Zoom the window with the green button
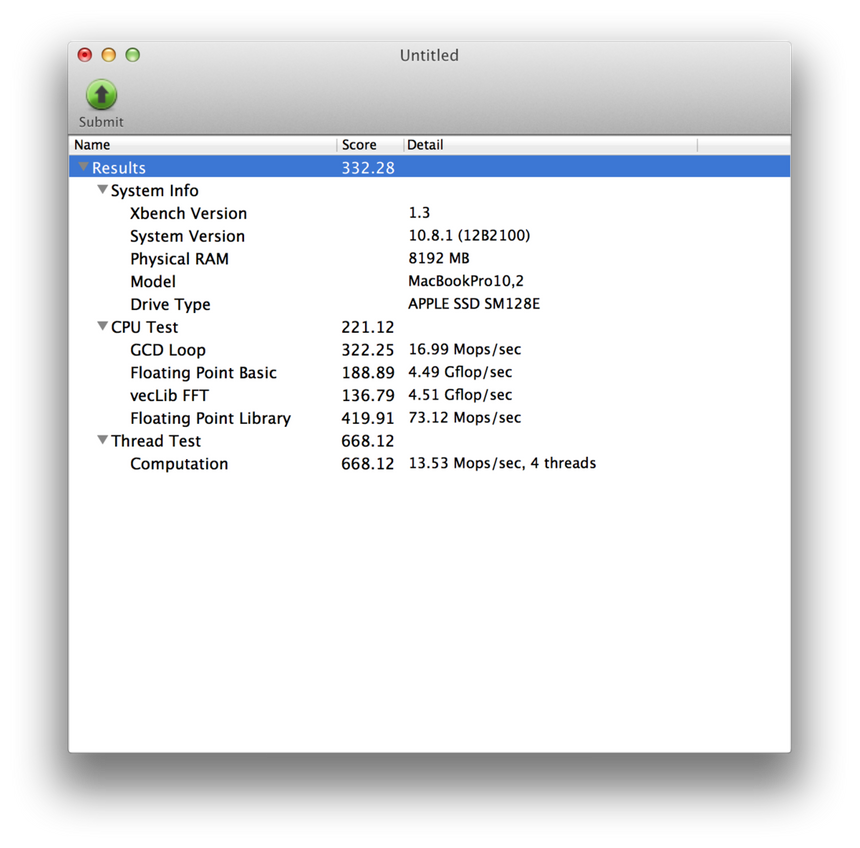 132,55
